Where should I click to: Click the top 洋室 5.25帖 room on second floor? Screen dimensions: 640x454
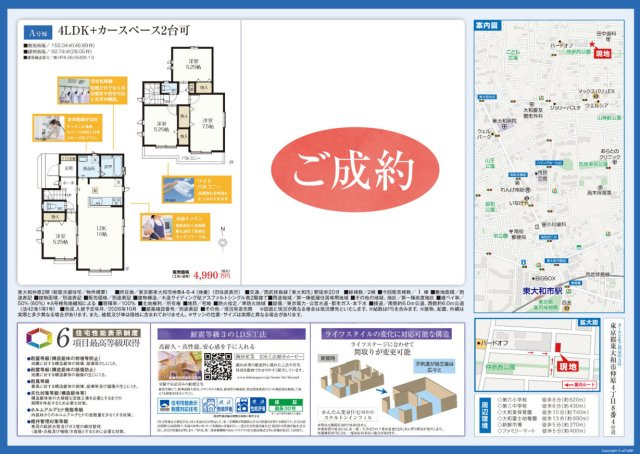(192, 63)
